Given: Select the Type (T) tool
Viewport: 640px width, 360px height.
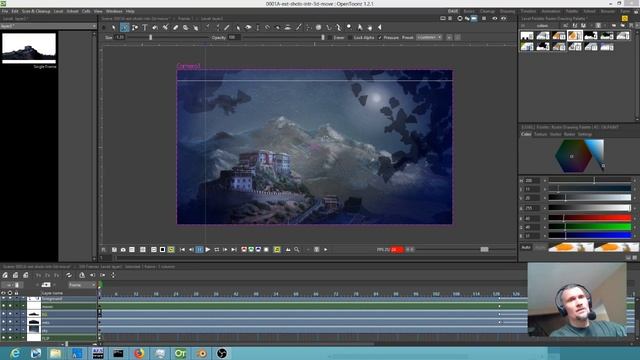Looking at the screenshot, I should [144, 27].
